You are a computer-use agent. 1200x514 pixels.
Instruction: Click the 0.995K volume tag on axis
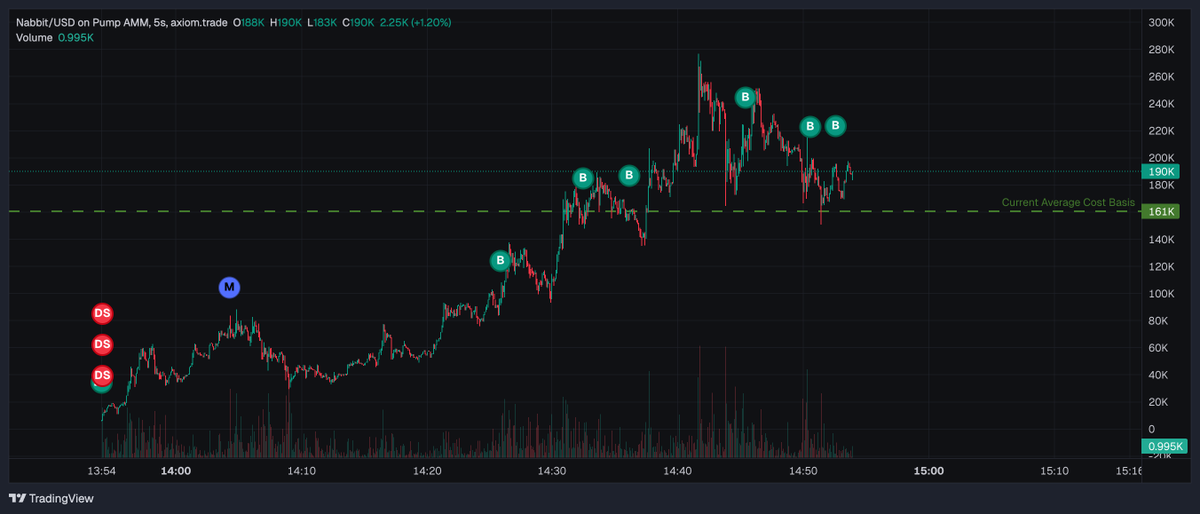pyautogui.click(x=1164, y=446)
